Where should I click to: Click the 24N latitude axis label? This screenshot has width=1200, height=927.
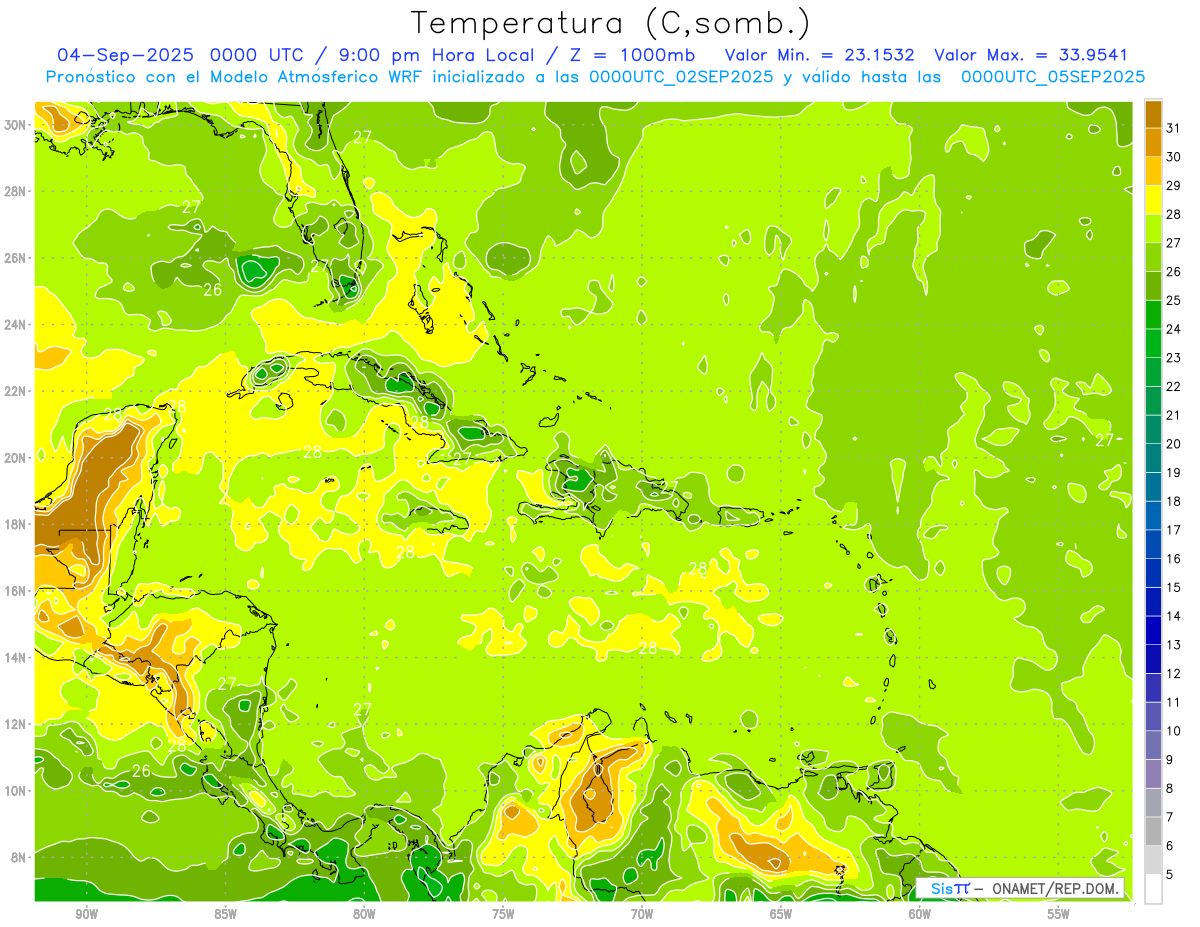[16, 325]
